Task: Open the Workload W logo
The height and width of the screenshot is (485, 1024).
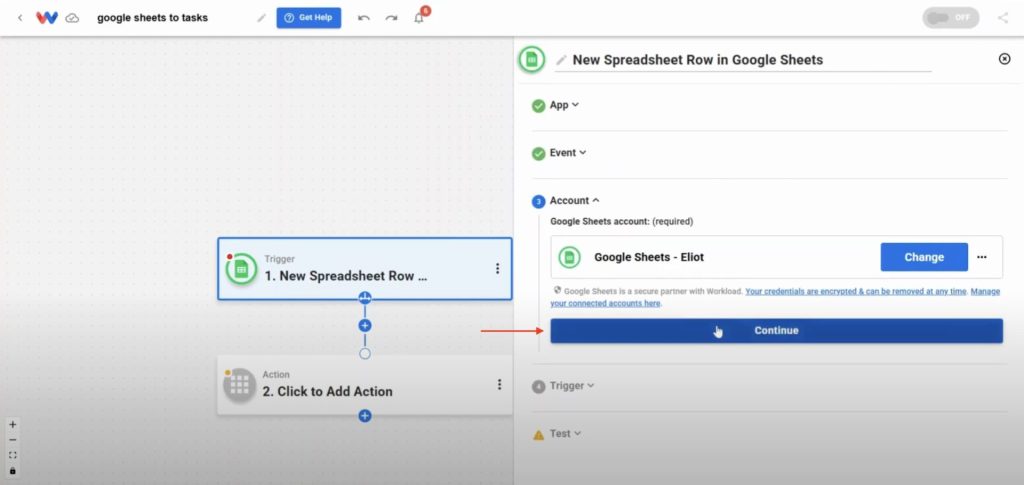Action: (47, 18)
